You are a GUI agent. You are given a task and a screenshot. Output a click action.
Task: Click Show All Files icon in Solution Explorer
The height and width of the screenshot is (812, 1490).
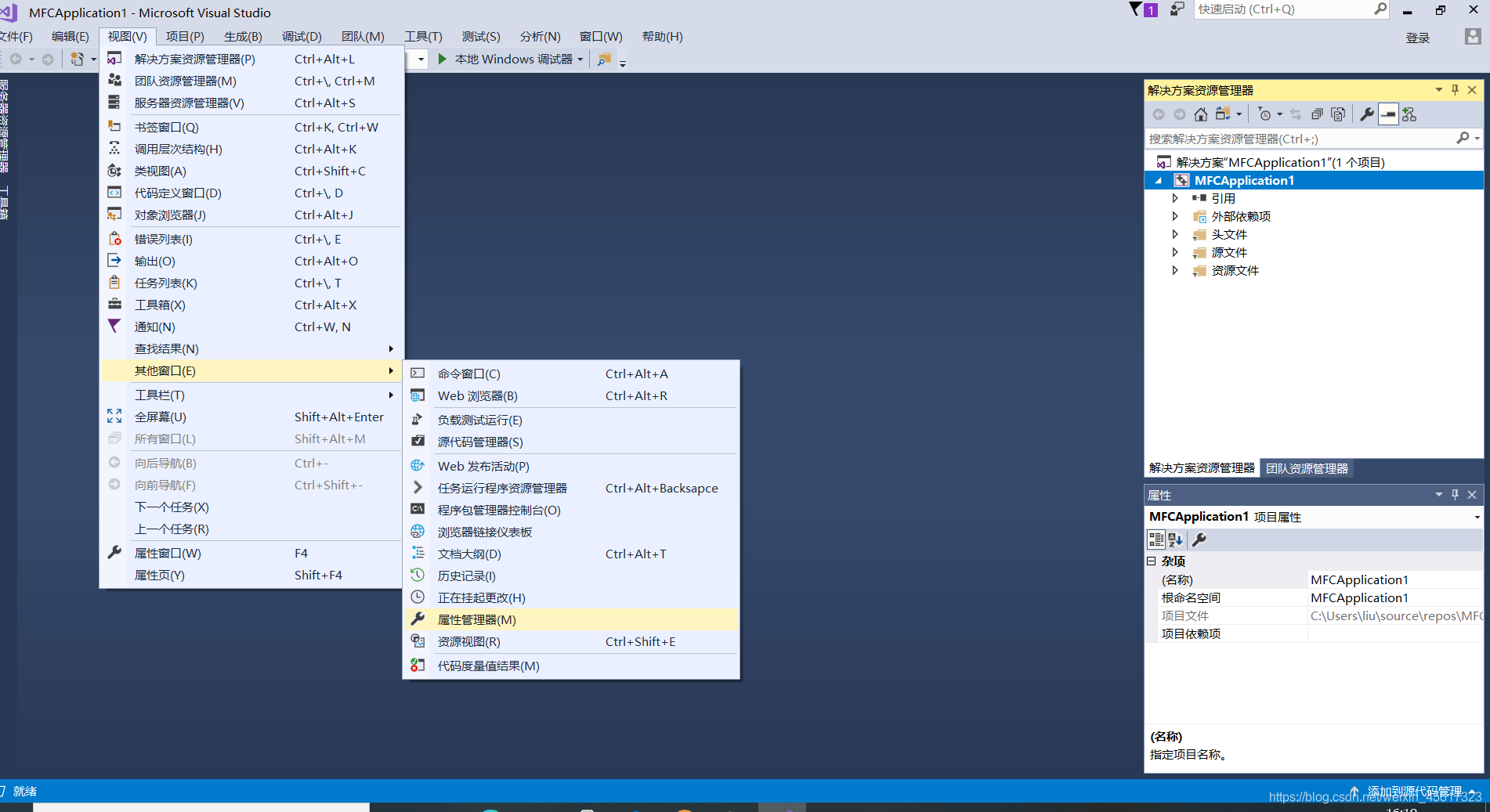[x=1338, y=114]
